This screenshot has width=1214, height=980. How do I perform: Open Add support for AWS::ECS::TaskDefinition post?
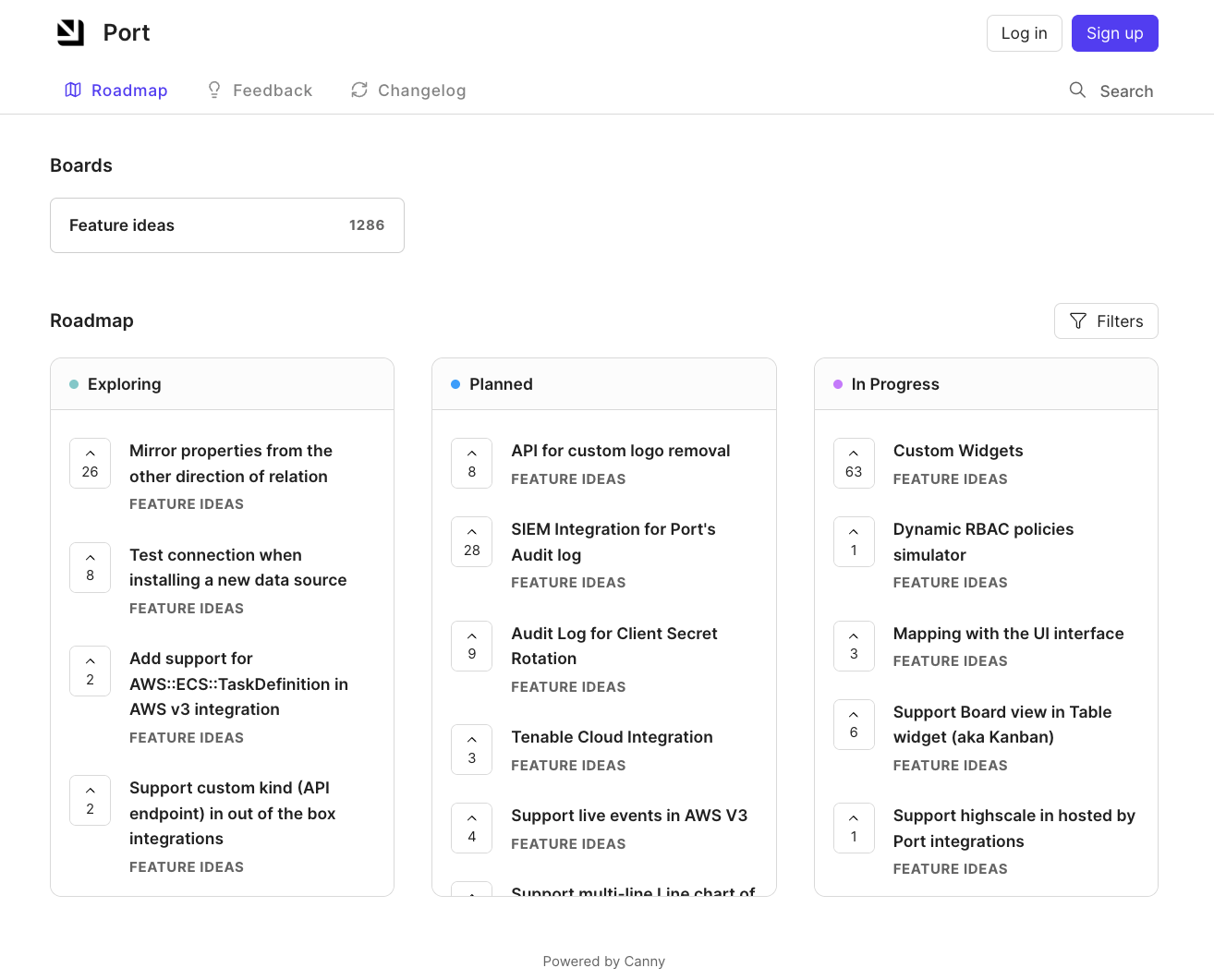pyautogui.click(x=238, y=684)
